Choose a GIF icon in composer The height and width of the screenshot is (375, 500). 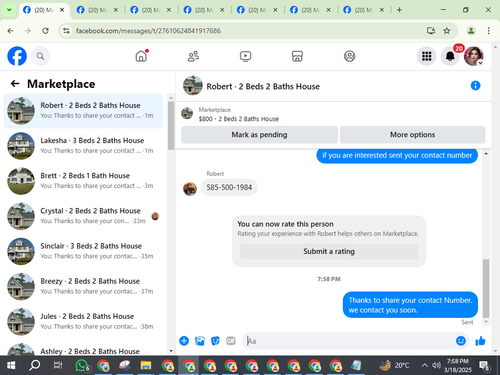tap(231, 341)
